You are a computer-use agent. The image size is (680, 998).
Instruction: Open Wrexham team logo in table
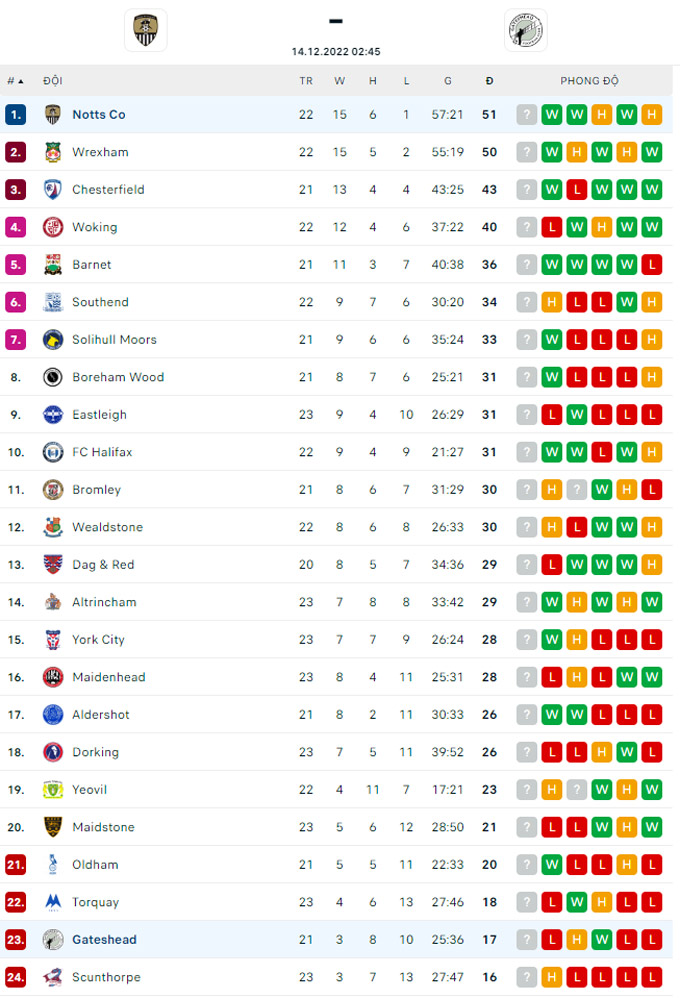[53, 152]
